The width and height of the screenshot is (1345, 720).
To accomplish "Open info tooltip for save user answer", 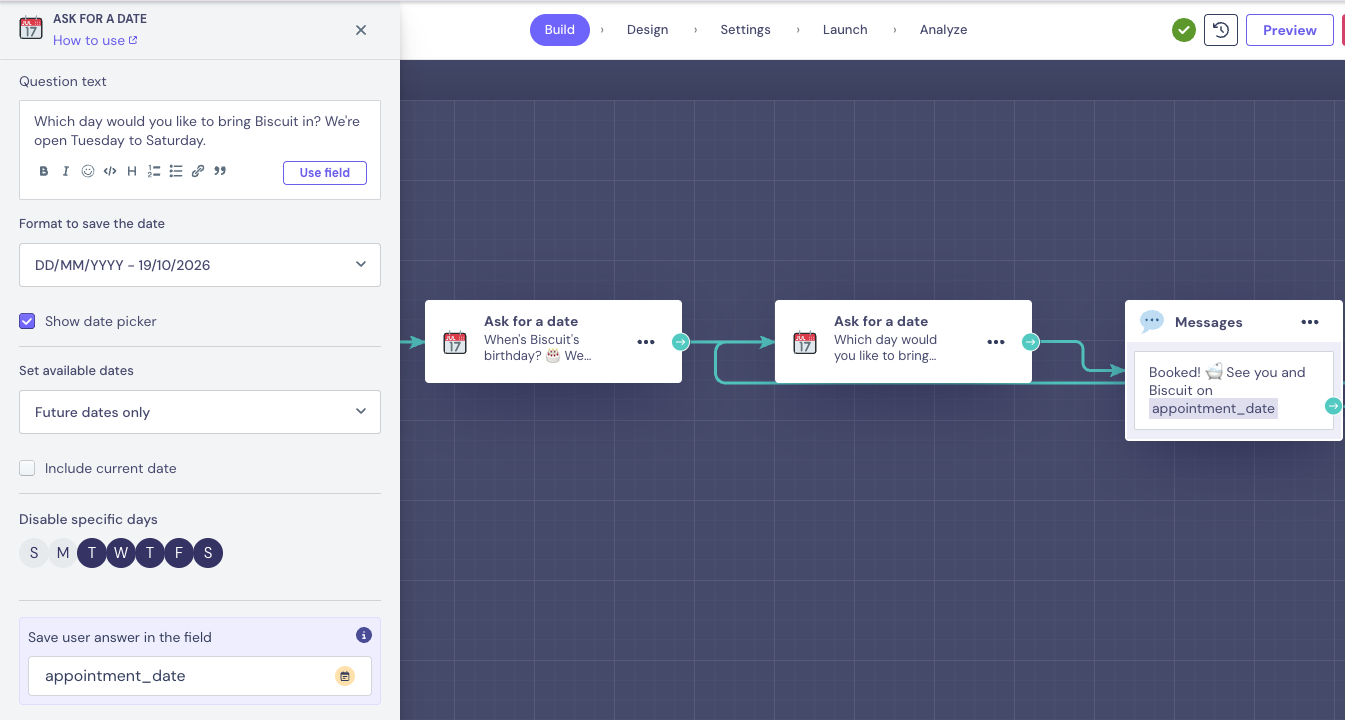I will click(364, 635).
